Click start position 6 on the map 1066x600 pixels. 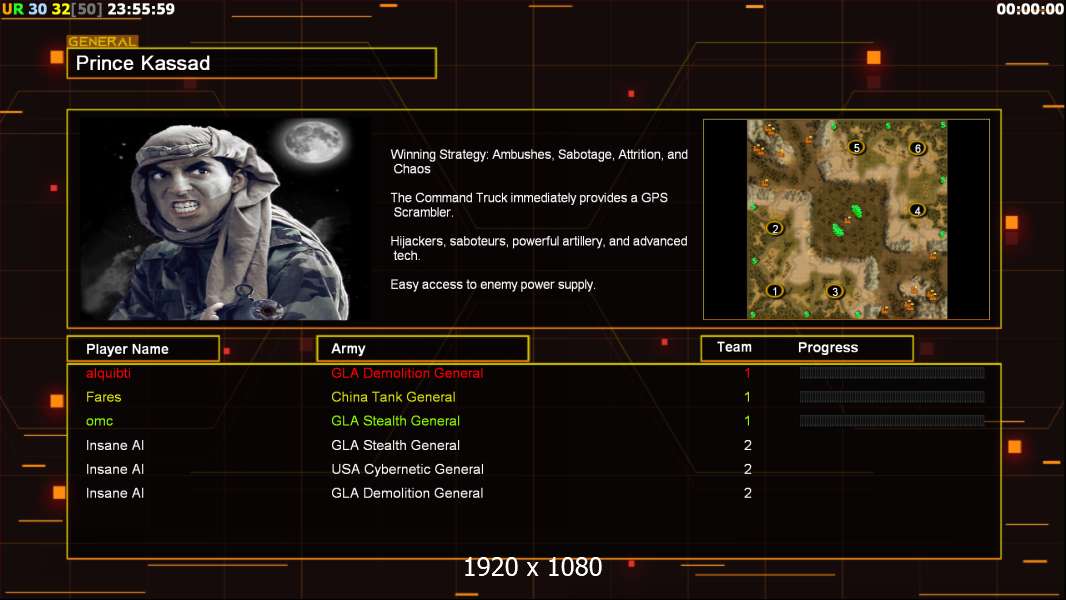pos(917,147)
